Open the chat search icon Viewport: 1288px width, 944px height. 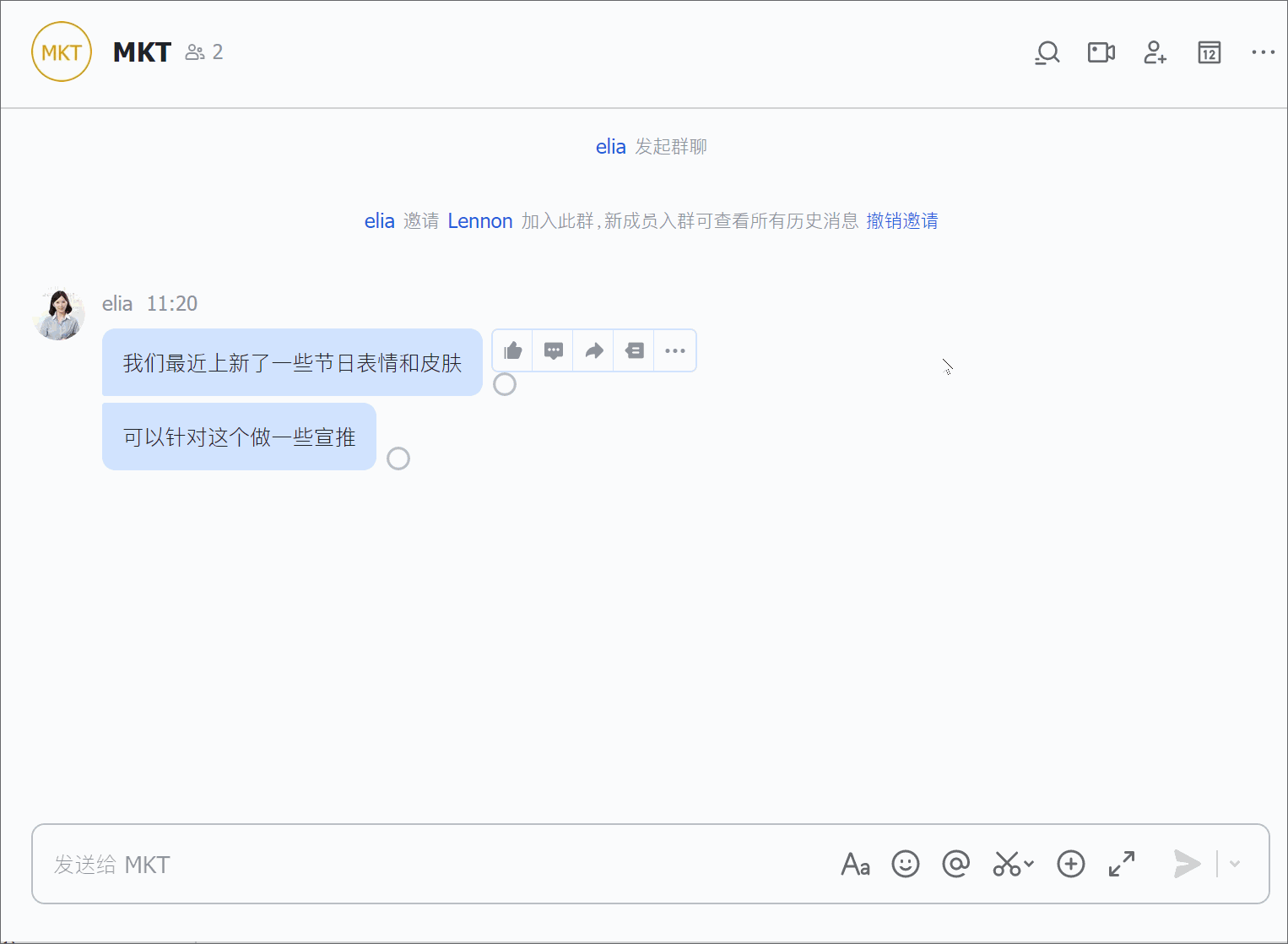coord(1047,52)
